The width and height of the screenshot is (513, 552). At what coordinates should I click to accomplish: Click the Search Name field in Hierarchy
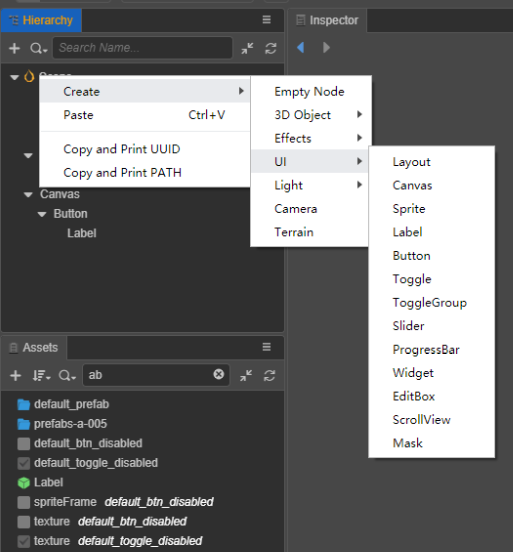pyautogui.click(x=143, y=48)
